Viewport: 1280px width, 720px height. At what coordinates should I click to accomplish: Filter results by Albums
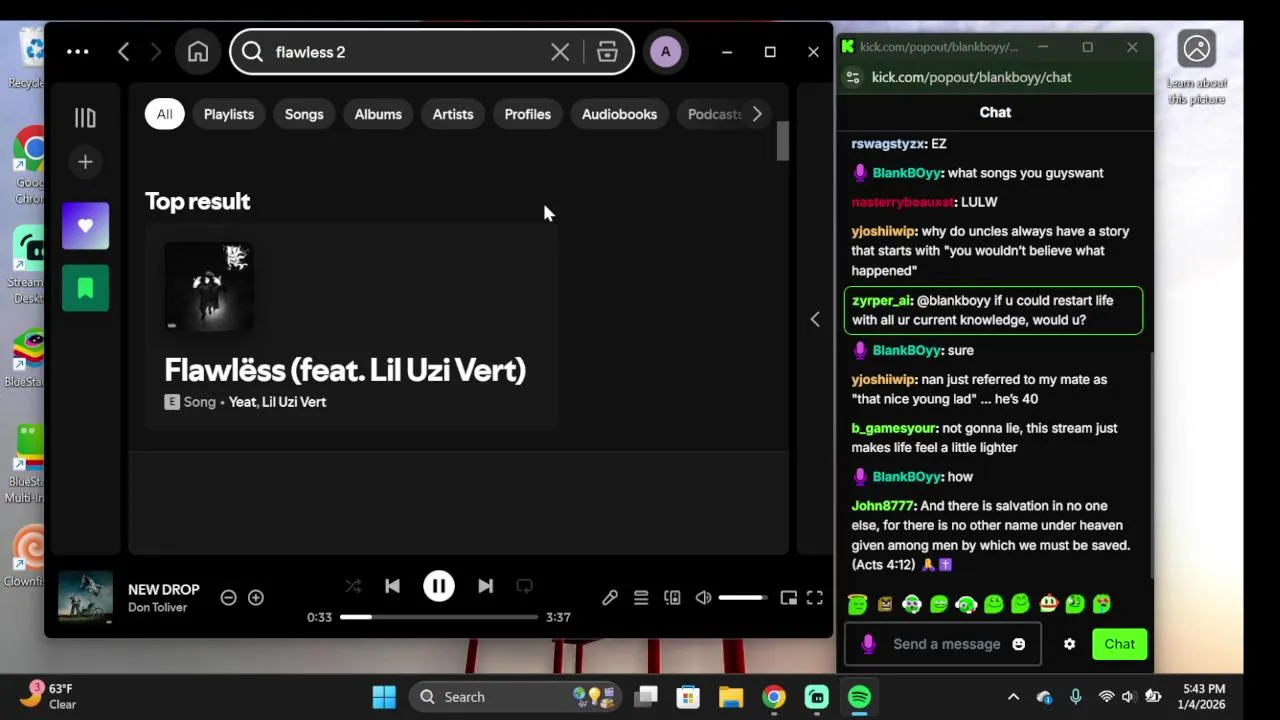coord(378,114)
